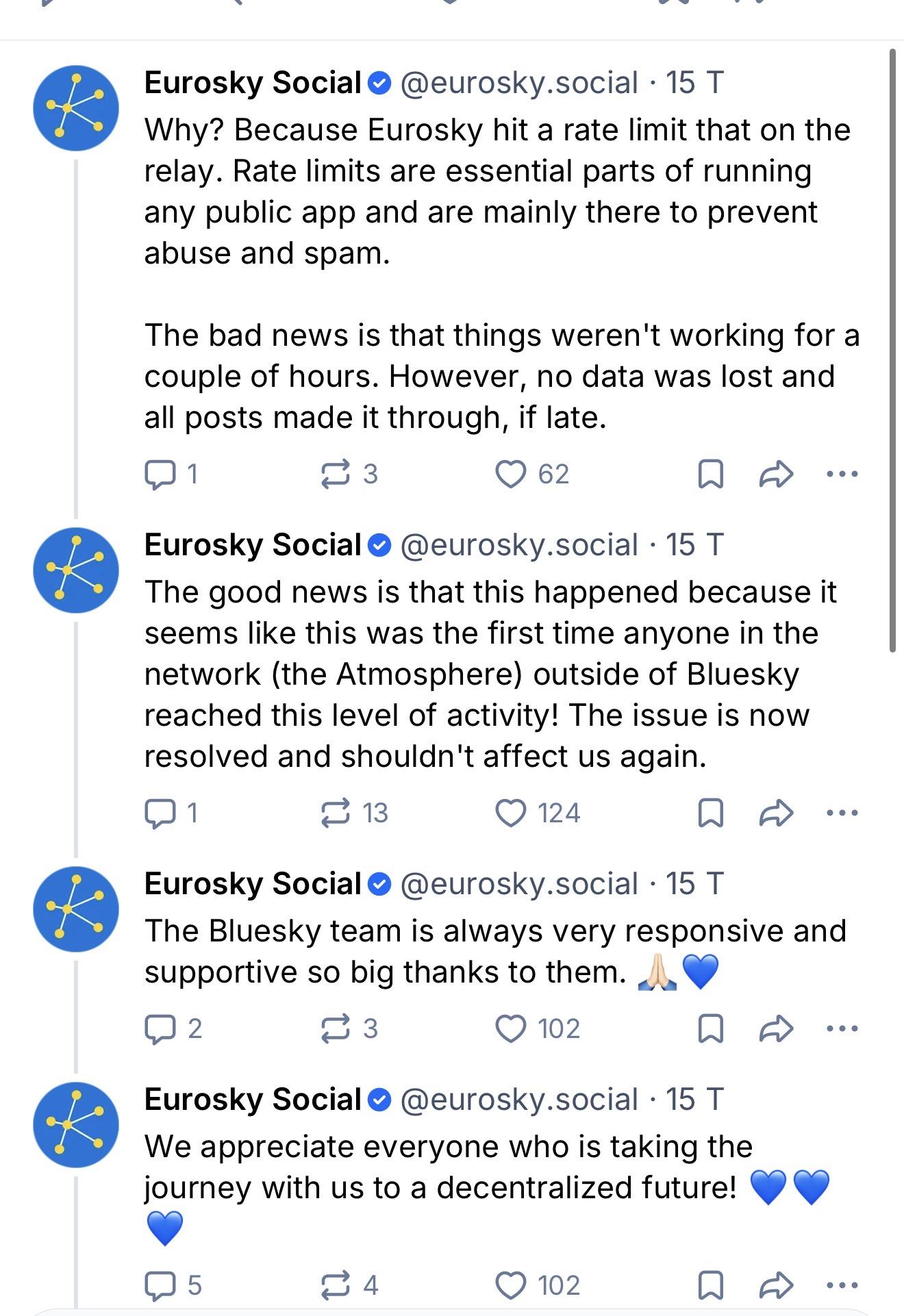Repost the 'good news' post with 13 reposts
904x1316 pixels.
click(336, 813)
